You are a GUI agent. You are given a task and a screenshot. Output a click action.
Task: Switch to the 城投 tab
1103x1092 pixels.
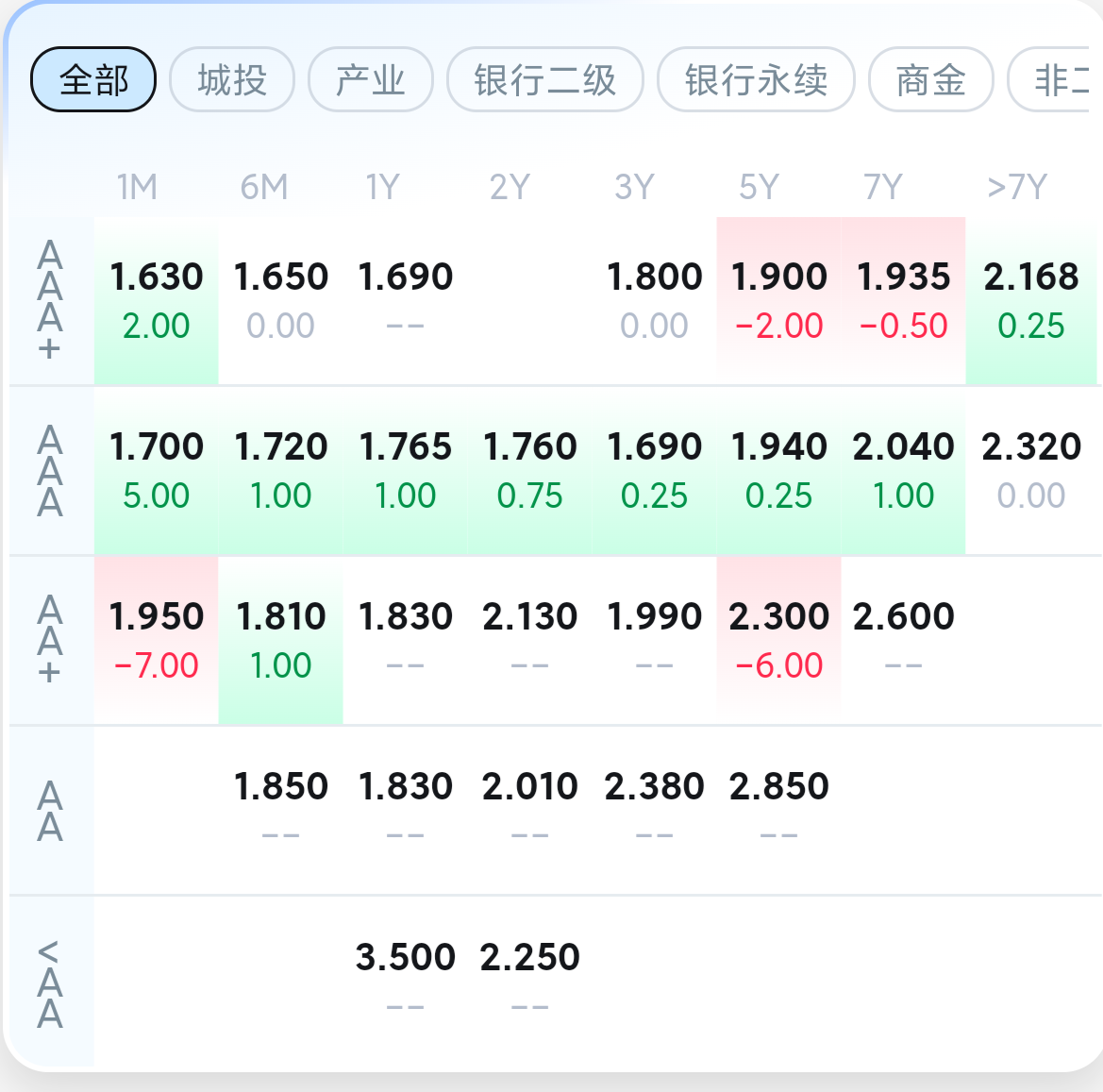coord(232,79)
